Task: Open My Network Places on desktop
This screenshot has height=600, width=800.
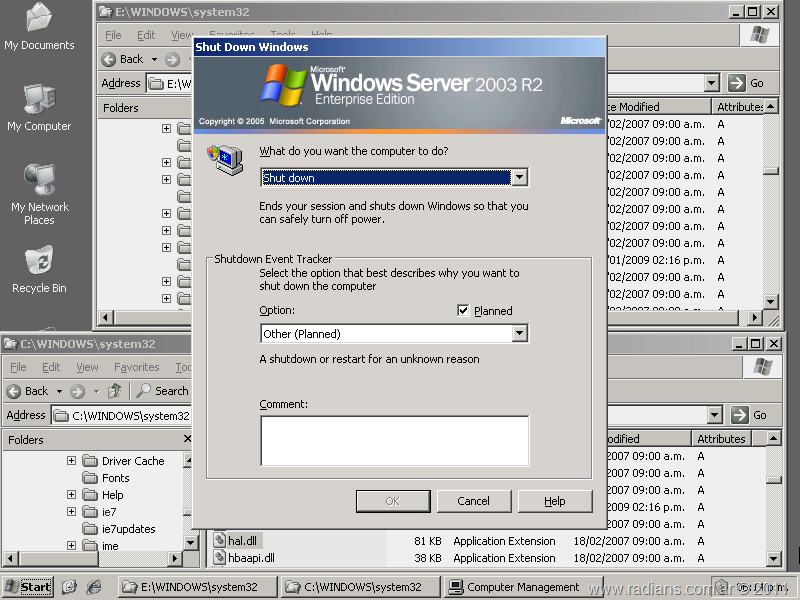Action: coord(39,182)
